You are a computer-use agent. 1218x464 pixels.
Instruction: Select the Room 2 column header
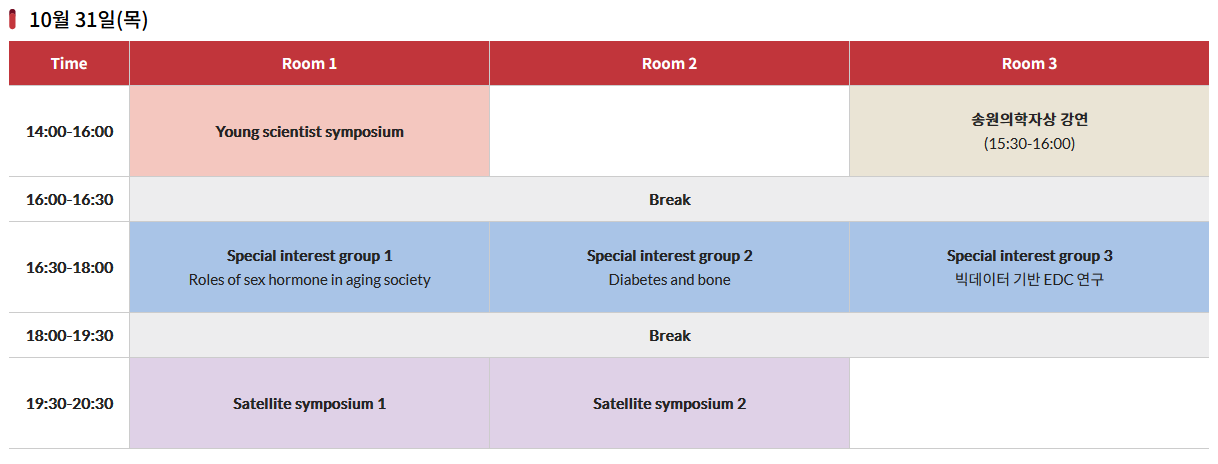tap(669, 63)
